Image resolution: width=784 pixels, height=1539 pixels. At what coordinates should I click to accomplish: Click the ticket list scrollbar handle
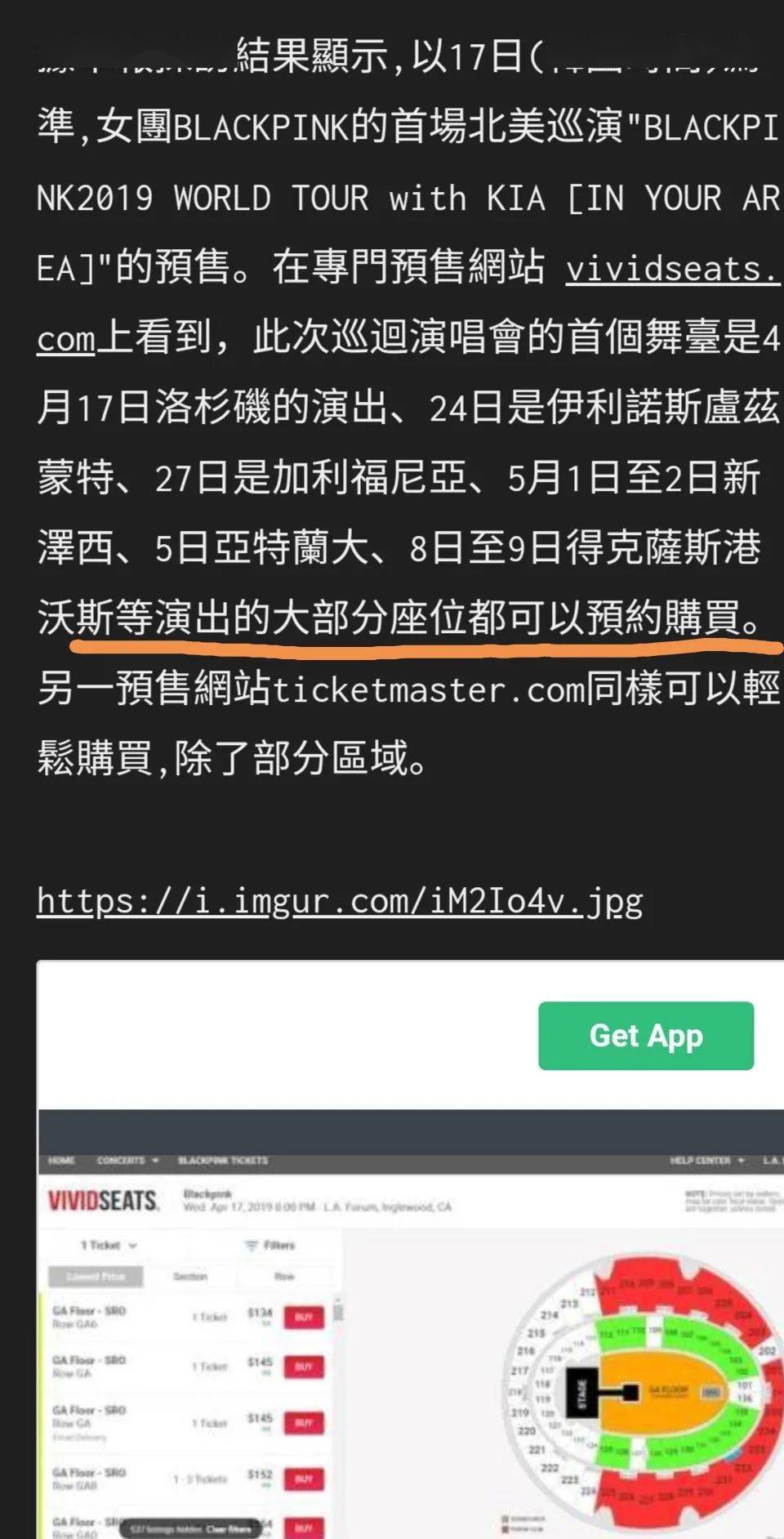[338, 1313]
